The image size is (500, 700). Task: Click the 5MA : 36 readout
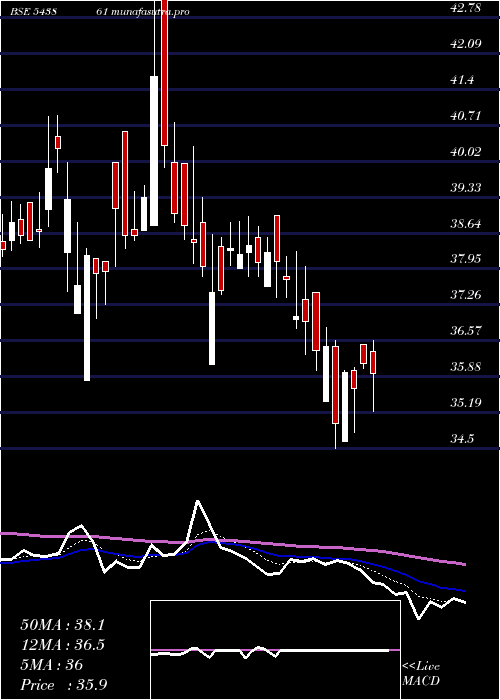click(52, 665)
